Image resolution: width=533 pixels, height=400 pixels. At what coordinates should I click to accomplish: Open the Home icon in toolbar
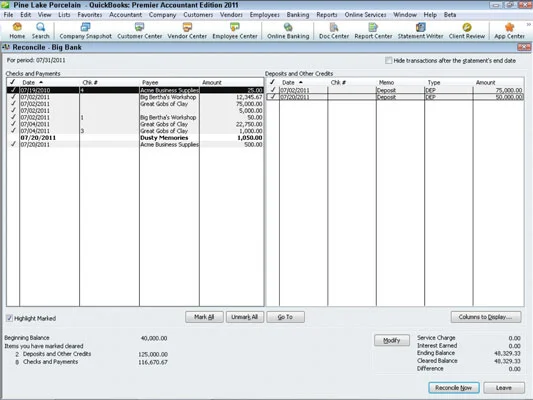click(17, 31)
